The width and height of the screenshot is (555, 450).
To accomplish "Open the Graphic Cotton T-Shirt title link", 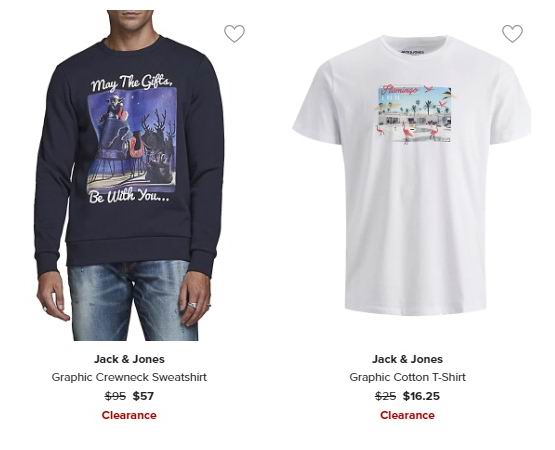I will click(407, 377).
